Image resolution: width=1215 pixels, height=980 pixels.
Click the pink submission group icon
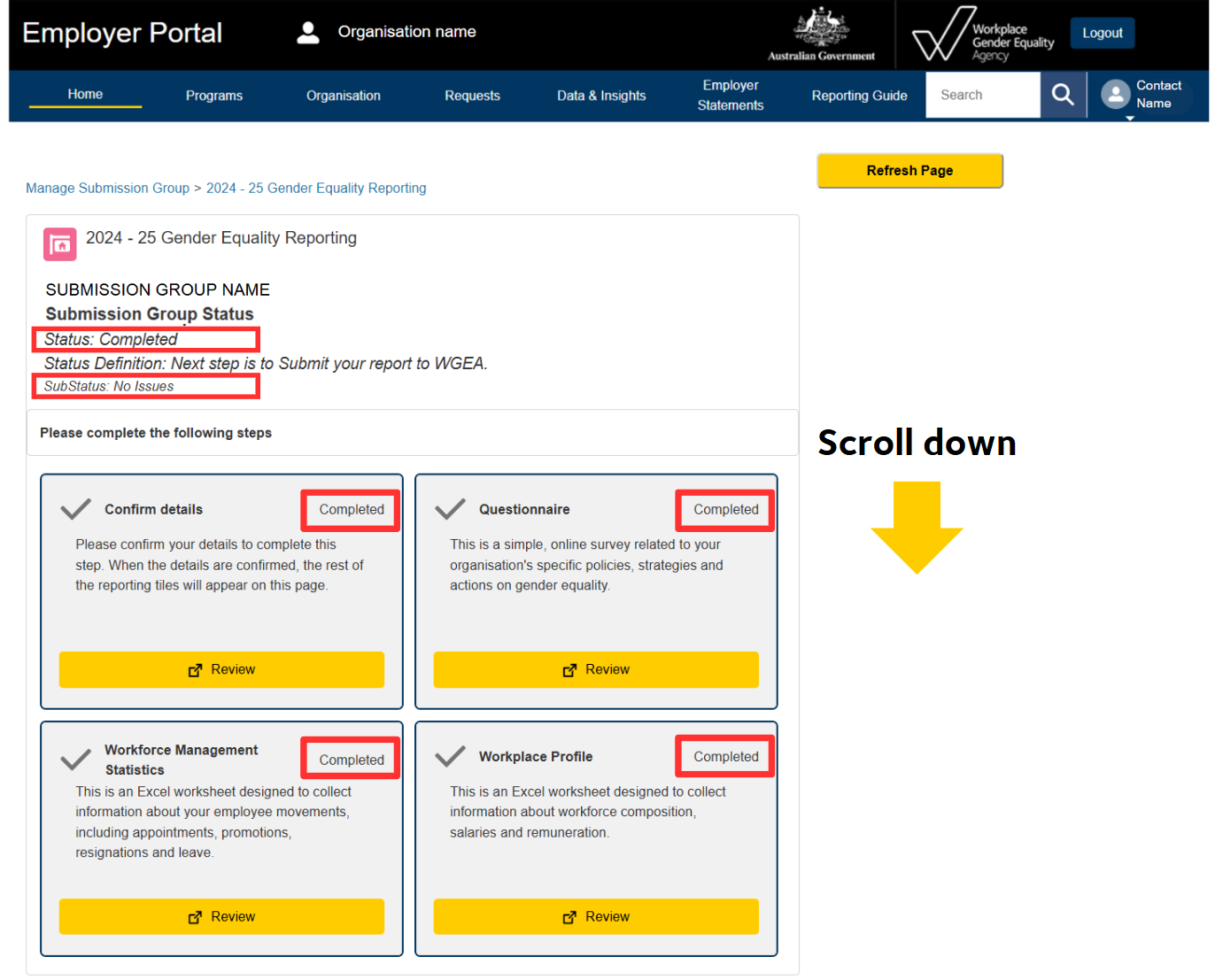coord(60,244)
